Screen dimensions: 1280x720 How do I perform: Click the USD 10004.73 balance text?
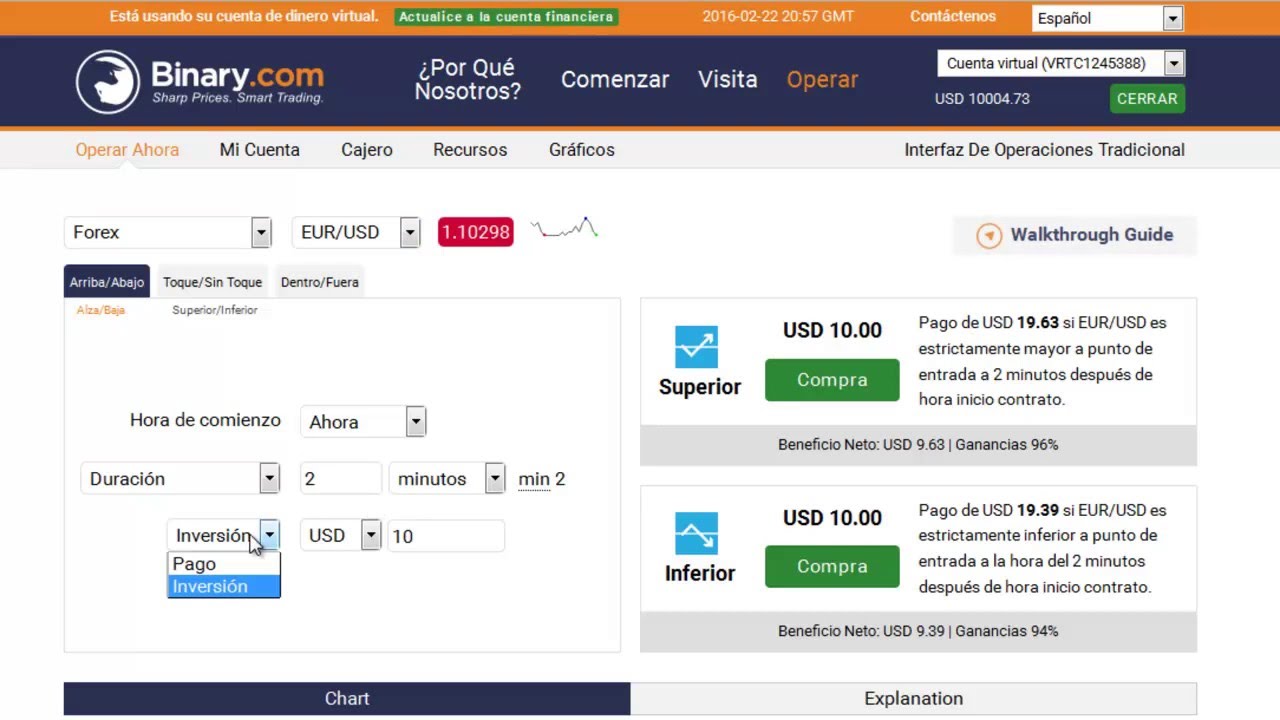tap(982, 98)
